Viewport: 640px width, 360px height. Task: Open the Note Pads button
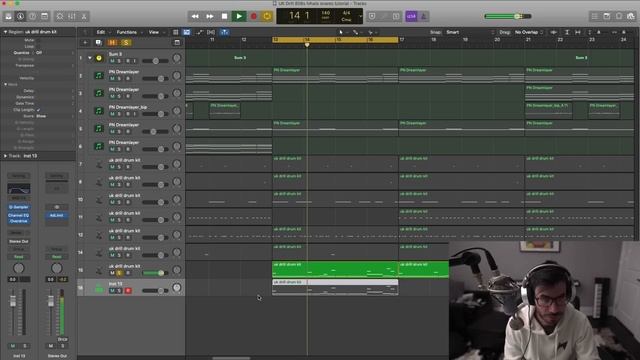coord(607,16)
